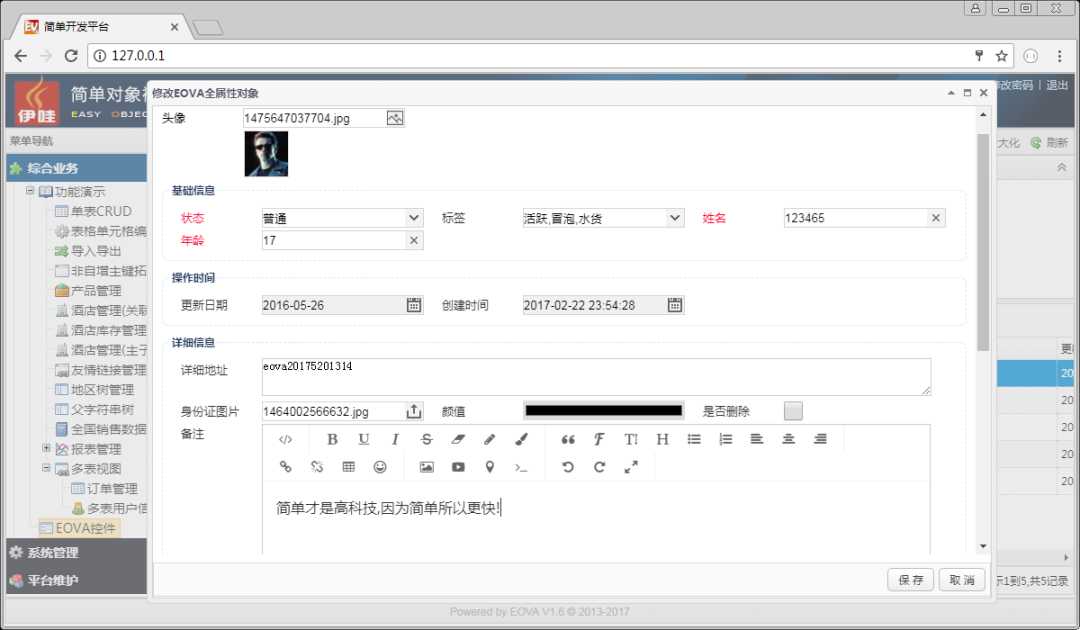Switch the editor to fullscreen mode

coord(631,467)
